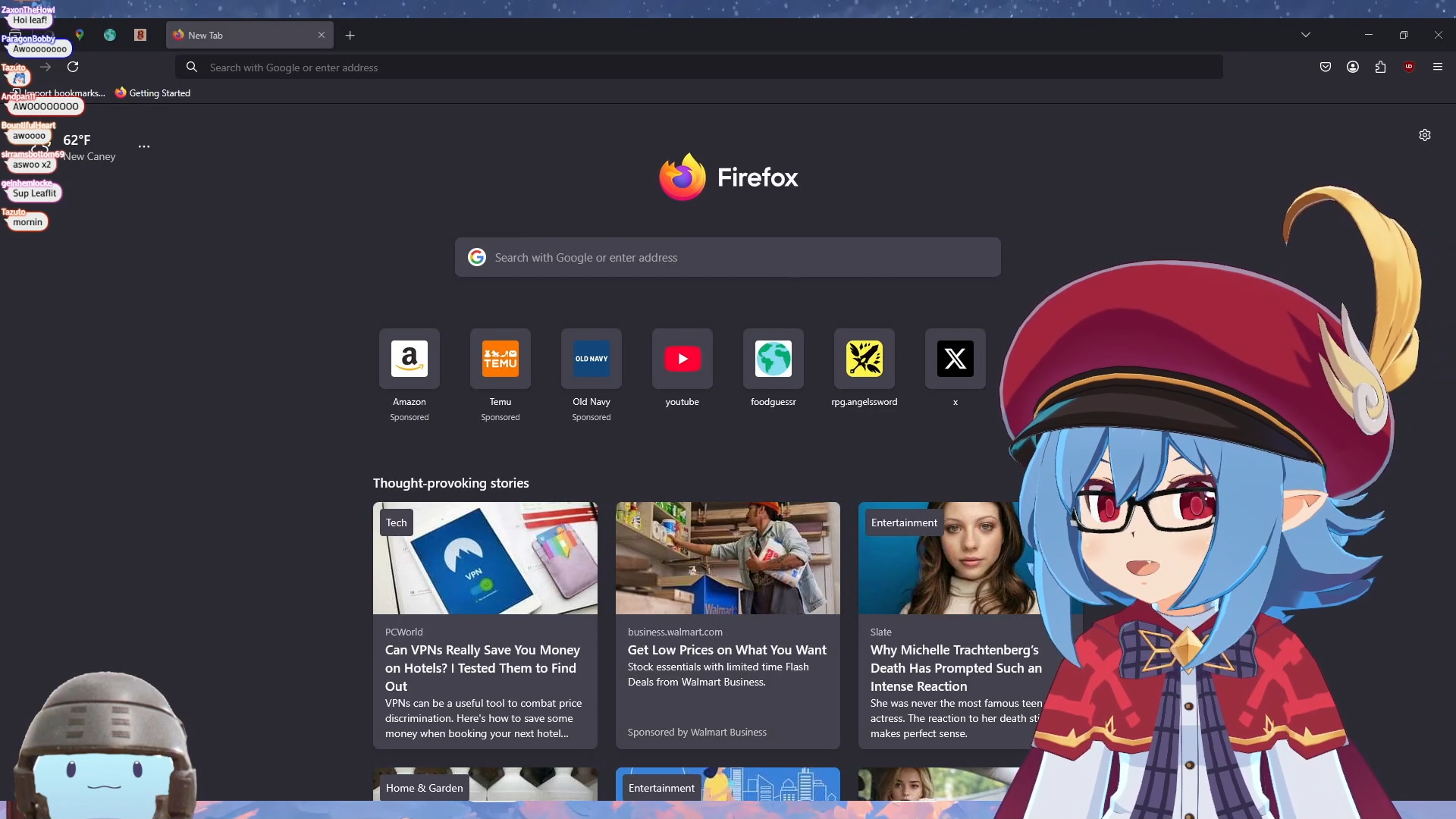Open the Save to Pocket icon
The width and height of the screenshot is (1456, 819).
pyautogui.click(x=1326, y=67)
